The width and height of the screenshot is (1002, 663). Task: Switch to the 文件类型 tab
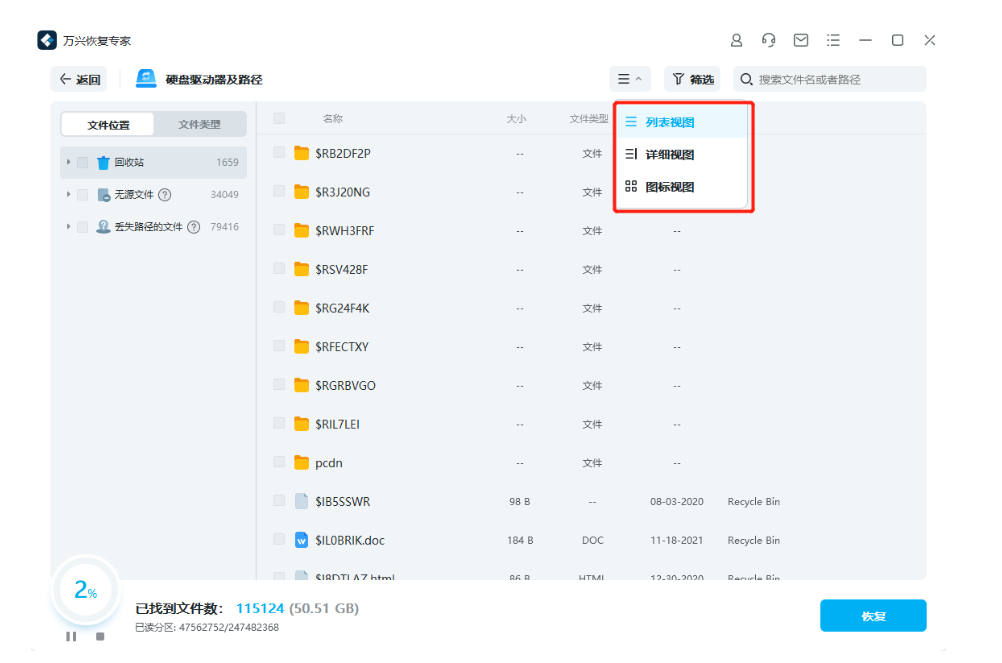[x=199, y=124]
